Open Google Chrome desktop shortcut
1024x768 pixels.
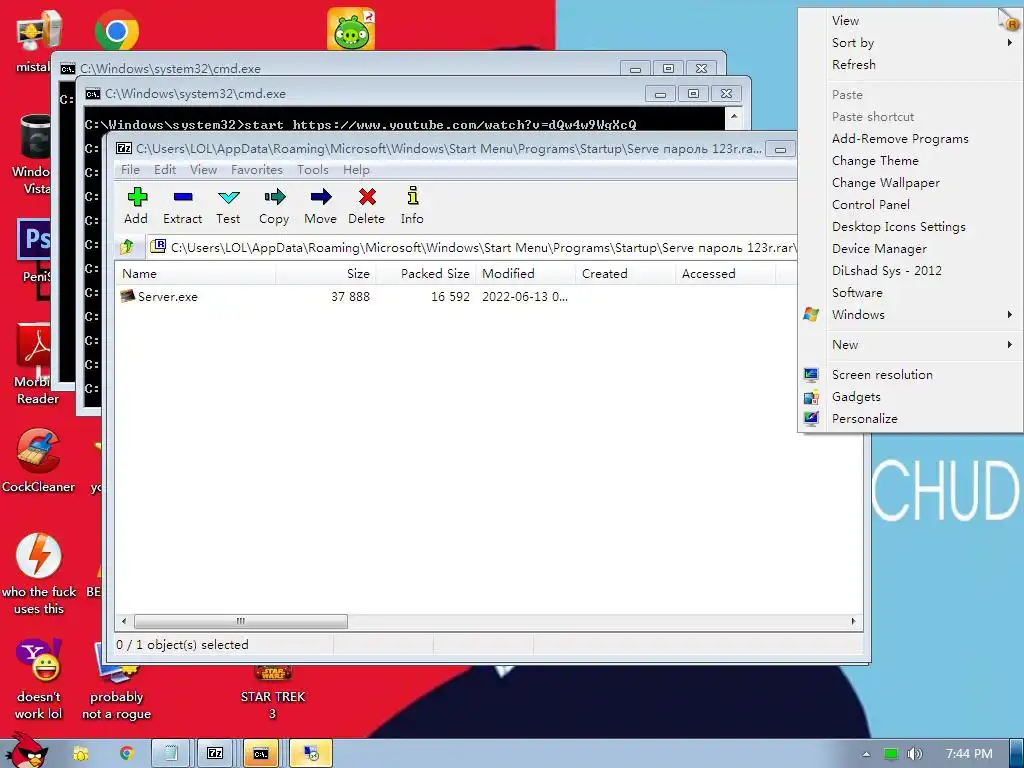pyautogui.click(x=116, y=31)
